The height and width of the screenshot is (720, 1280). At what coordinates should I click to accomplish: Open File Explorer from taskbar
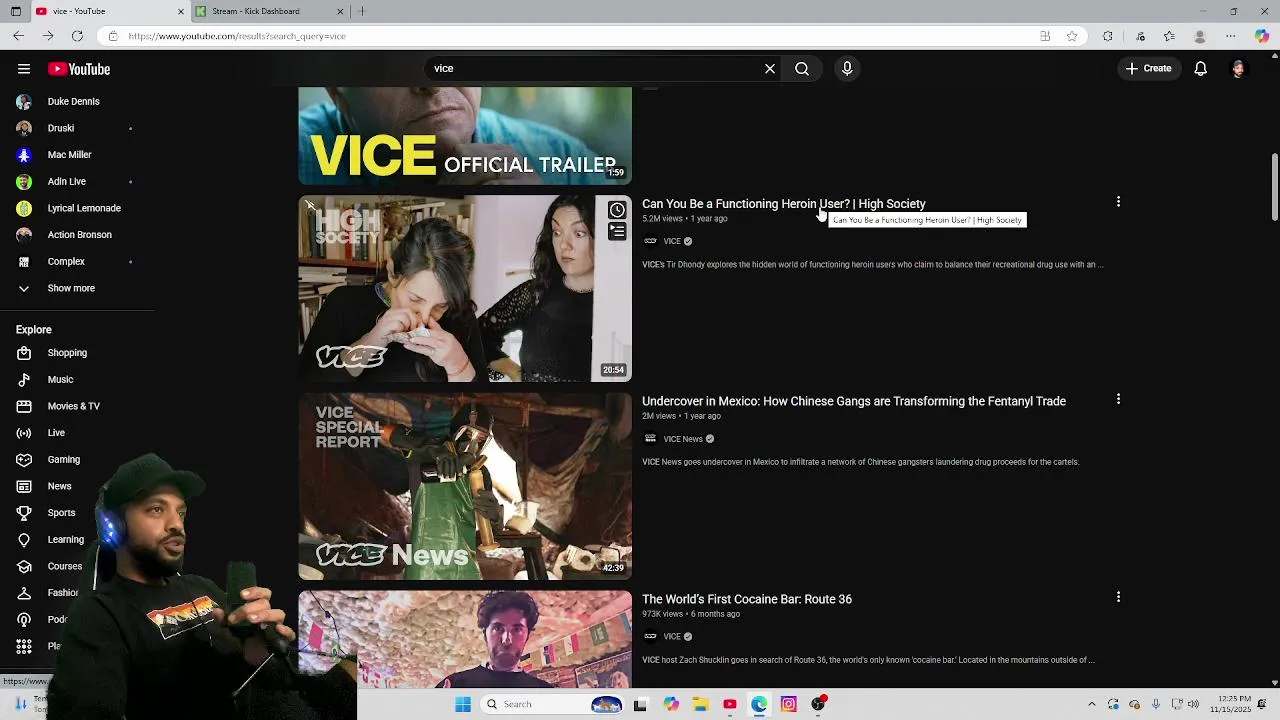click(x=700, y=704)
